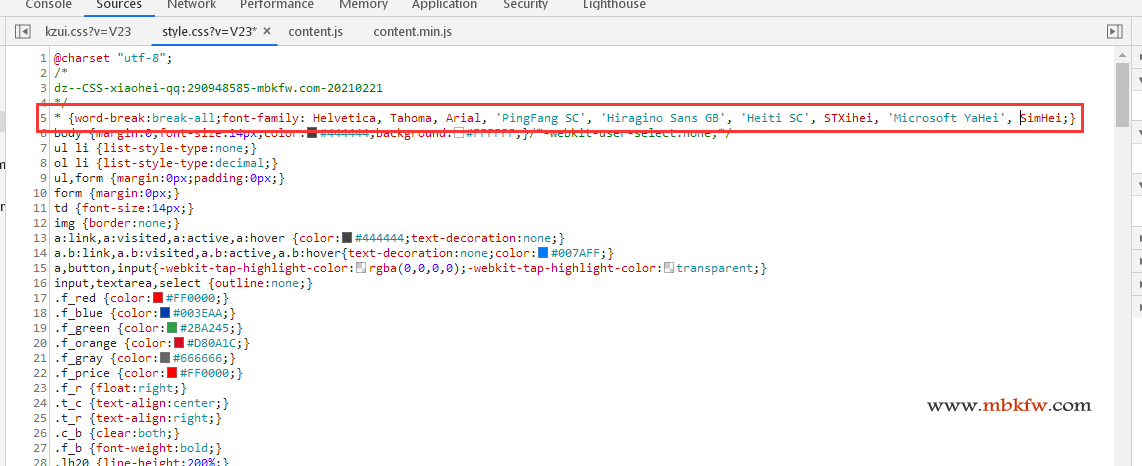Toggle the debugger sidebar icon
1142x466 pixels.
1115,32
